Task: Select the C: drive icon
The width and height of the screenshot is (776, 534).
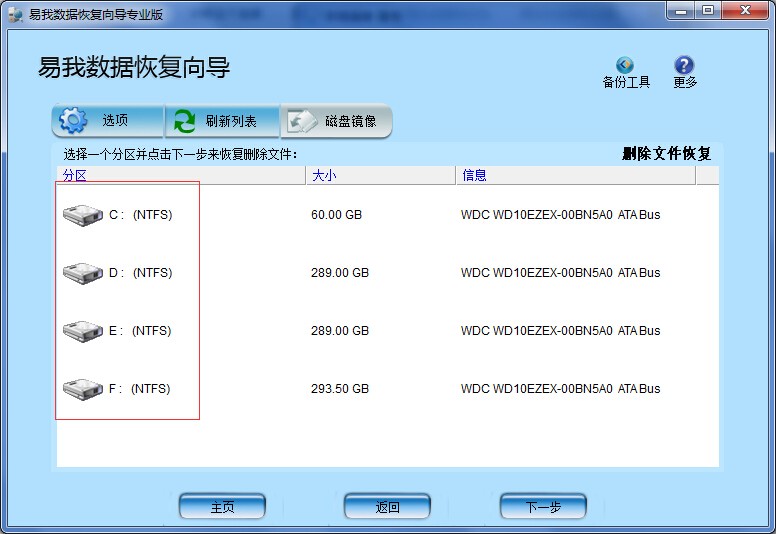Action: tap(83, 215)
